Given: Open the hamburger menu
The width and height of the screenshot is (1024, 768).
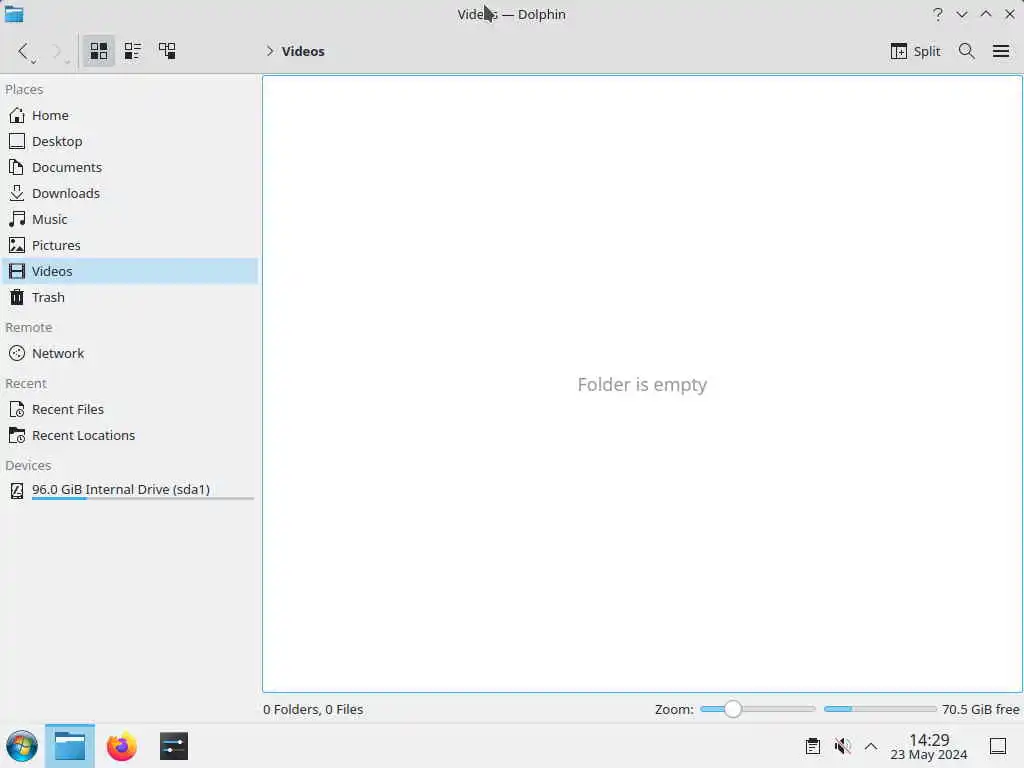Looking at the screenshot, I should click(x=1000, y=51).
